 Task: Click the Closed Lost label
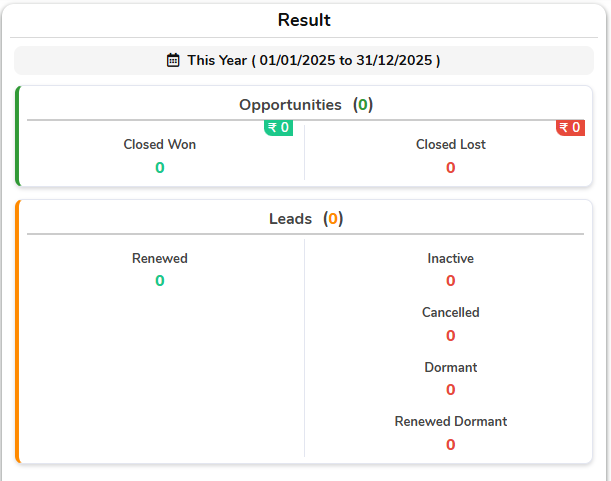coord(451,144)
